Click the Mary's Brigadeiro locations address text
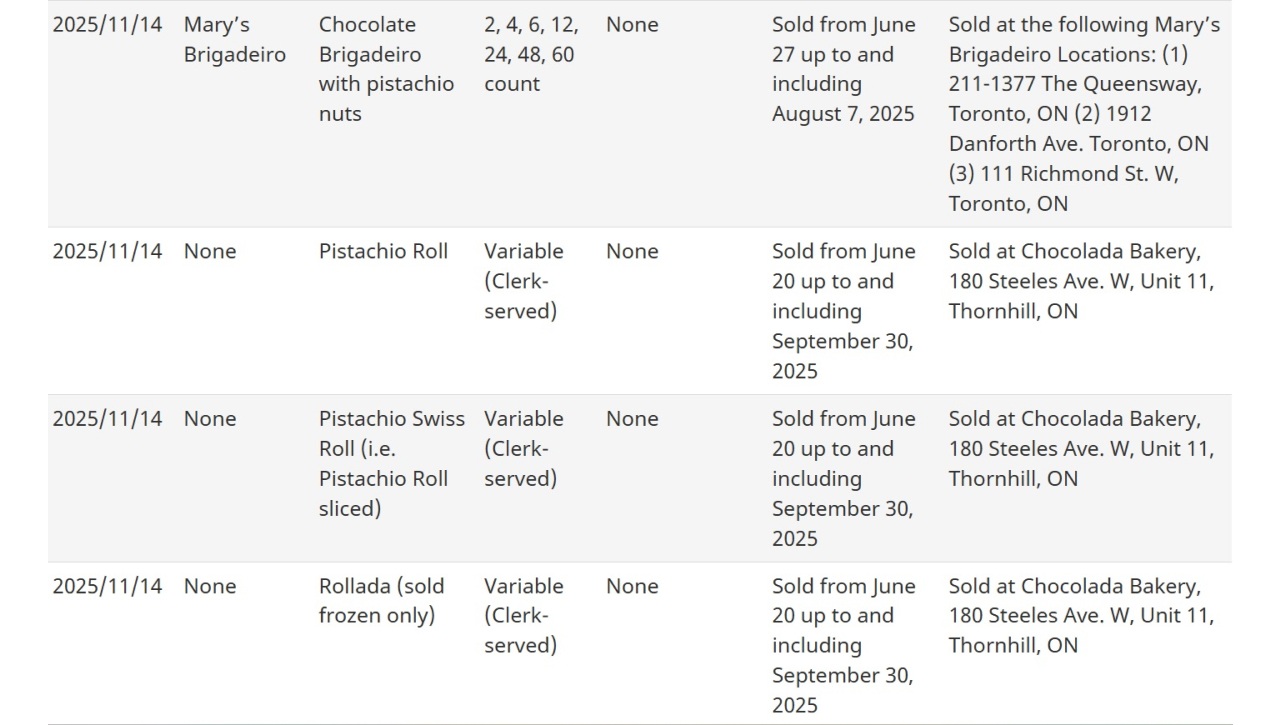The image size is (1280, 725). [x=1084, y=114]
